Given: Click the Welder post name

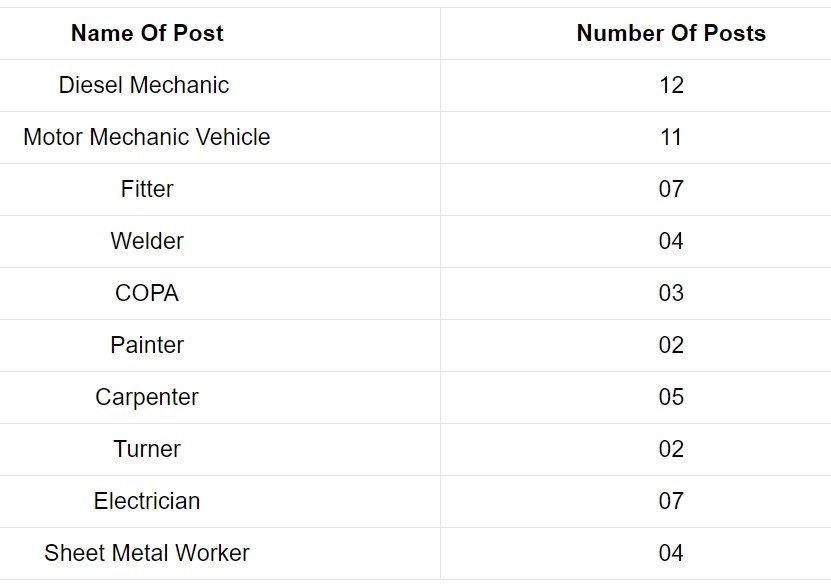Looking at the screenshot, I should click(147, 241).
